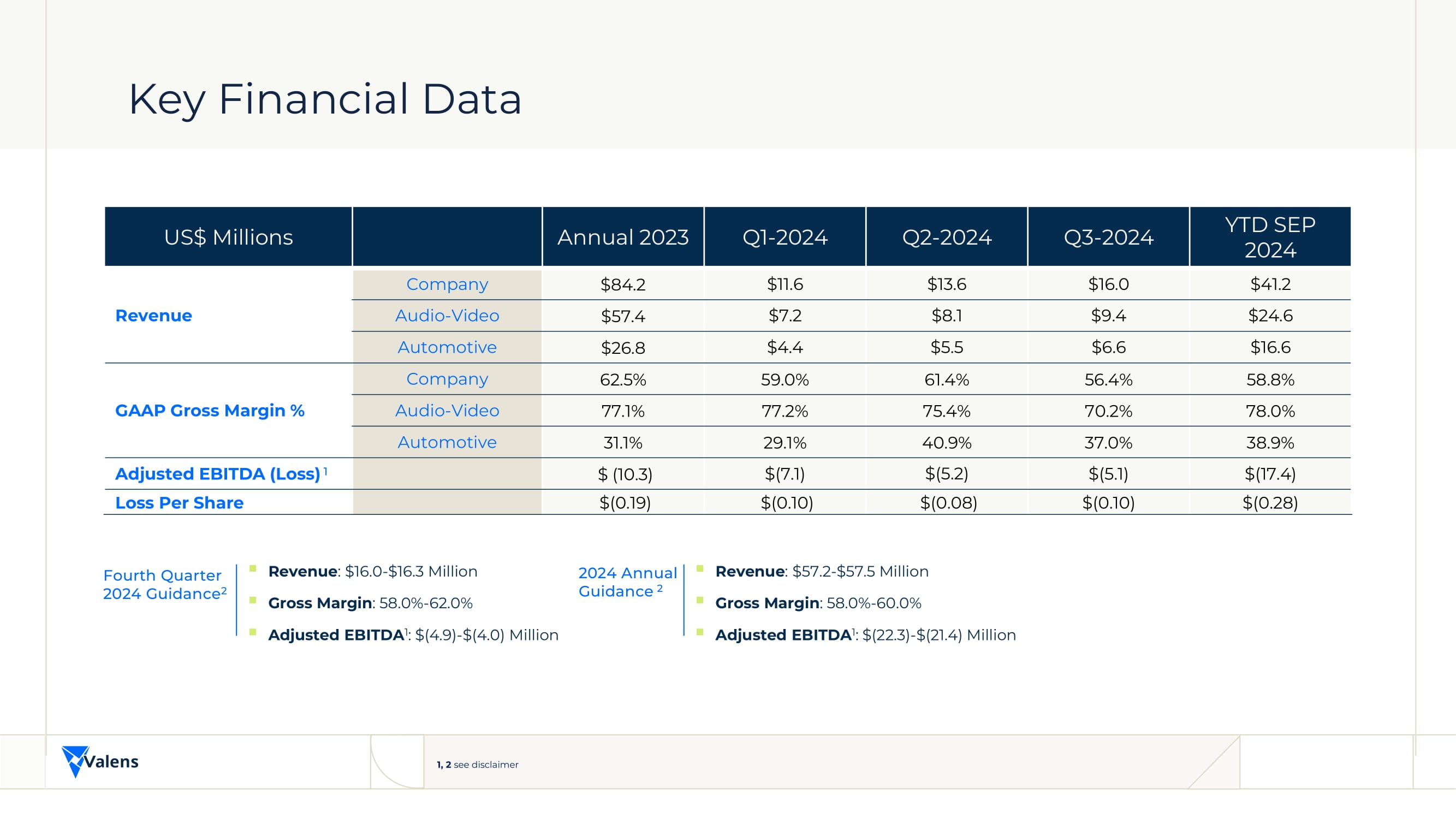Click the Key Financial Data title

pyautogui.click(x=324, y=99)
